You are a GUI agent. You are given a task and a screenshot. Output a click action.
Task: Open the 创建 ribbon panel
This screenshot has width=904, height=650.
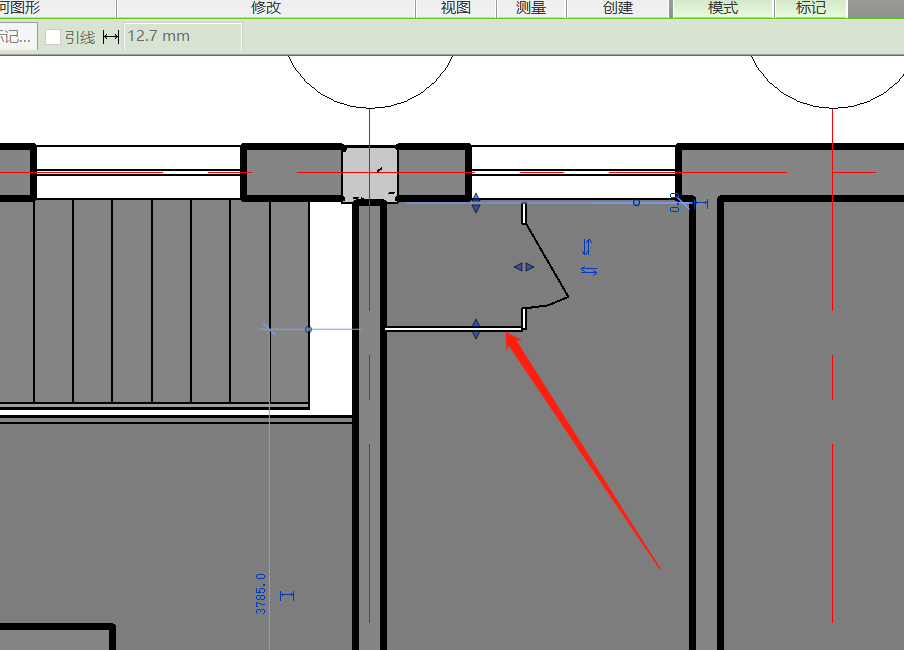tap(618, 8)
